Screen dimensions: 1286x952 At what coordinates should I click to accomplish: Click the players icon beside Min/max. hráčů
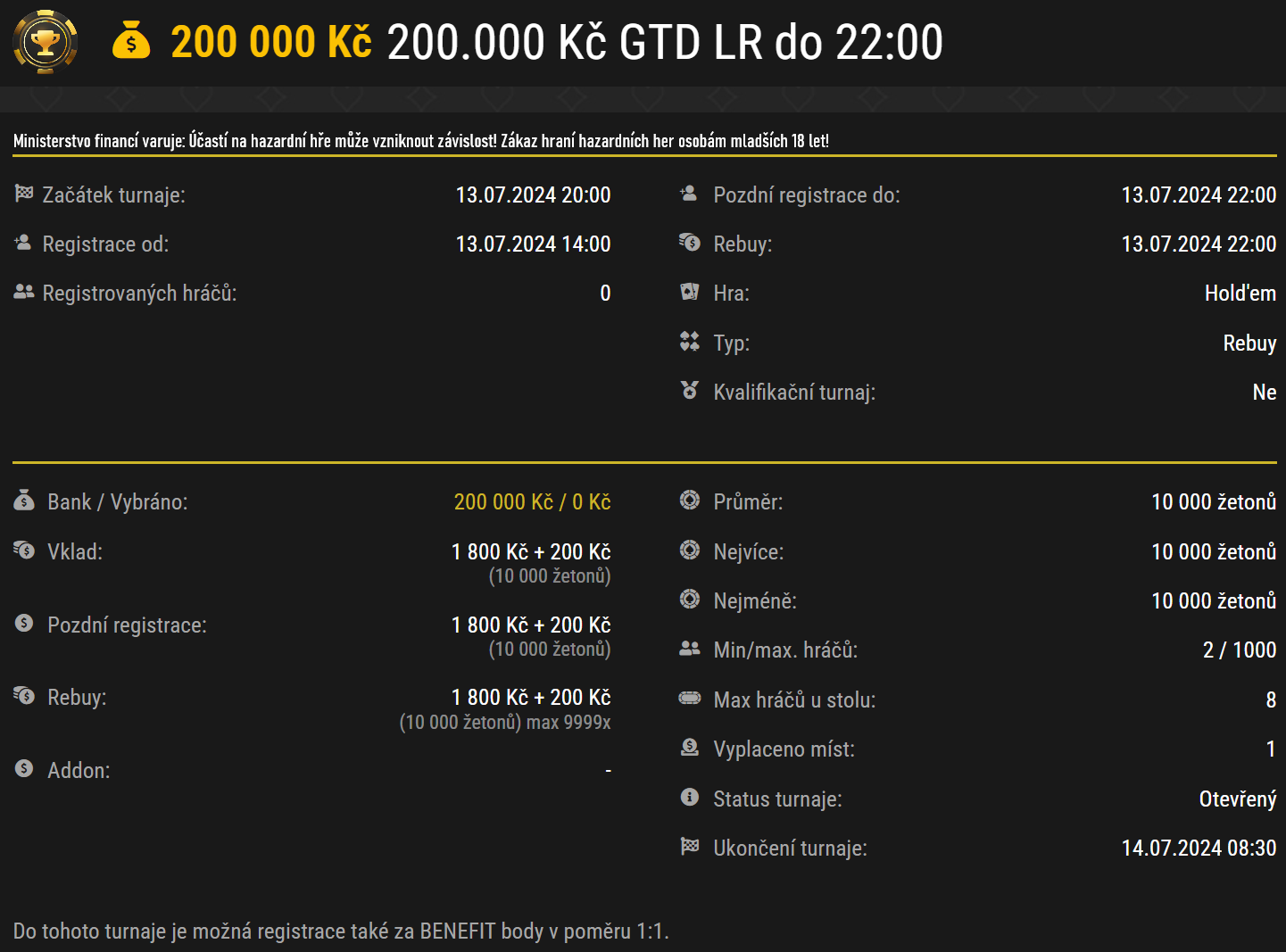[690, 649]
